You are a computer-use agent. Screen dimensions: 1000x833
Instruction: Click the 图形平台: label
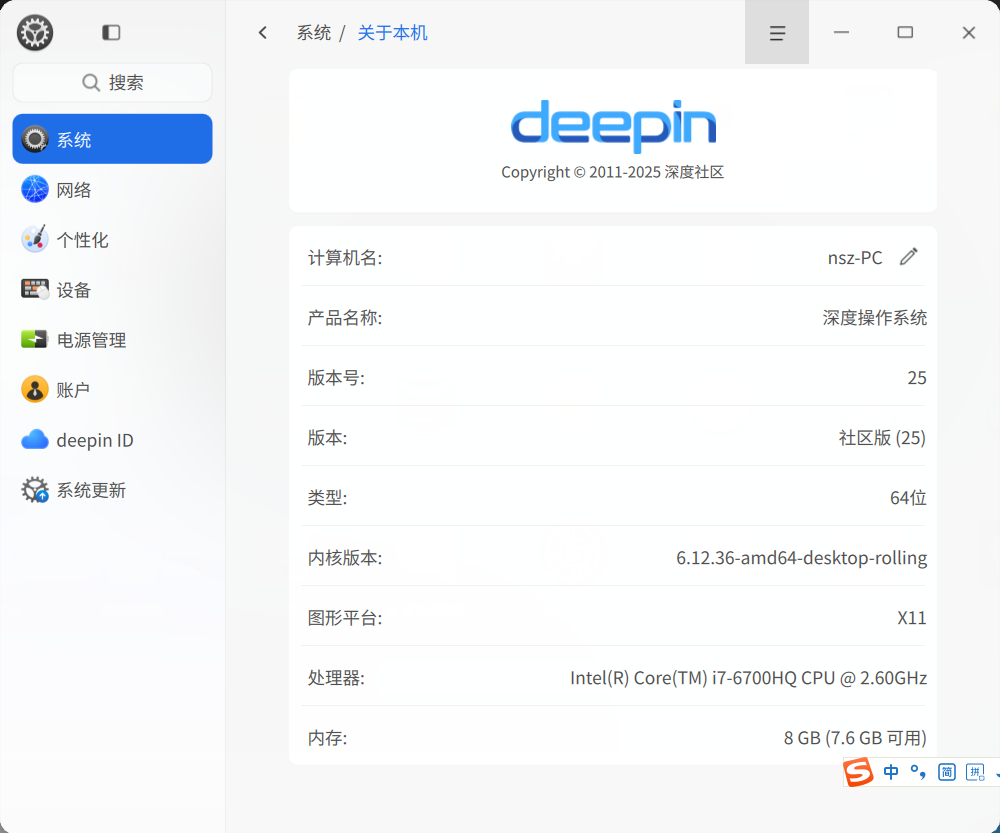[345, 617]
